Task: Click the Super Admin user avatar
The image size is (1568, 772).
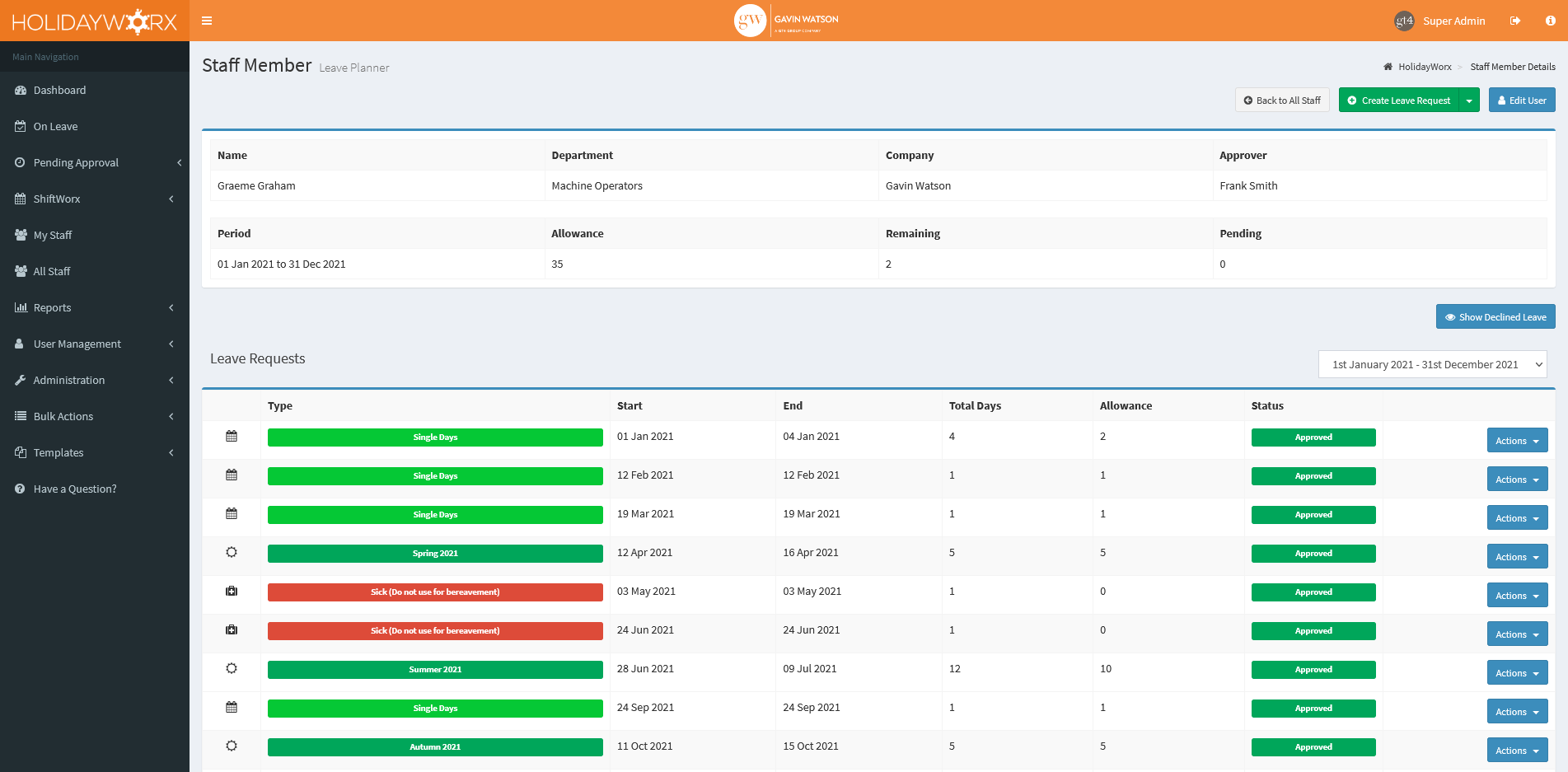Action: coord(1404,21)
